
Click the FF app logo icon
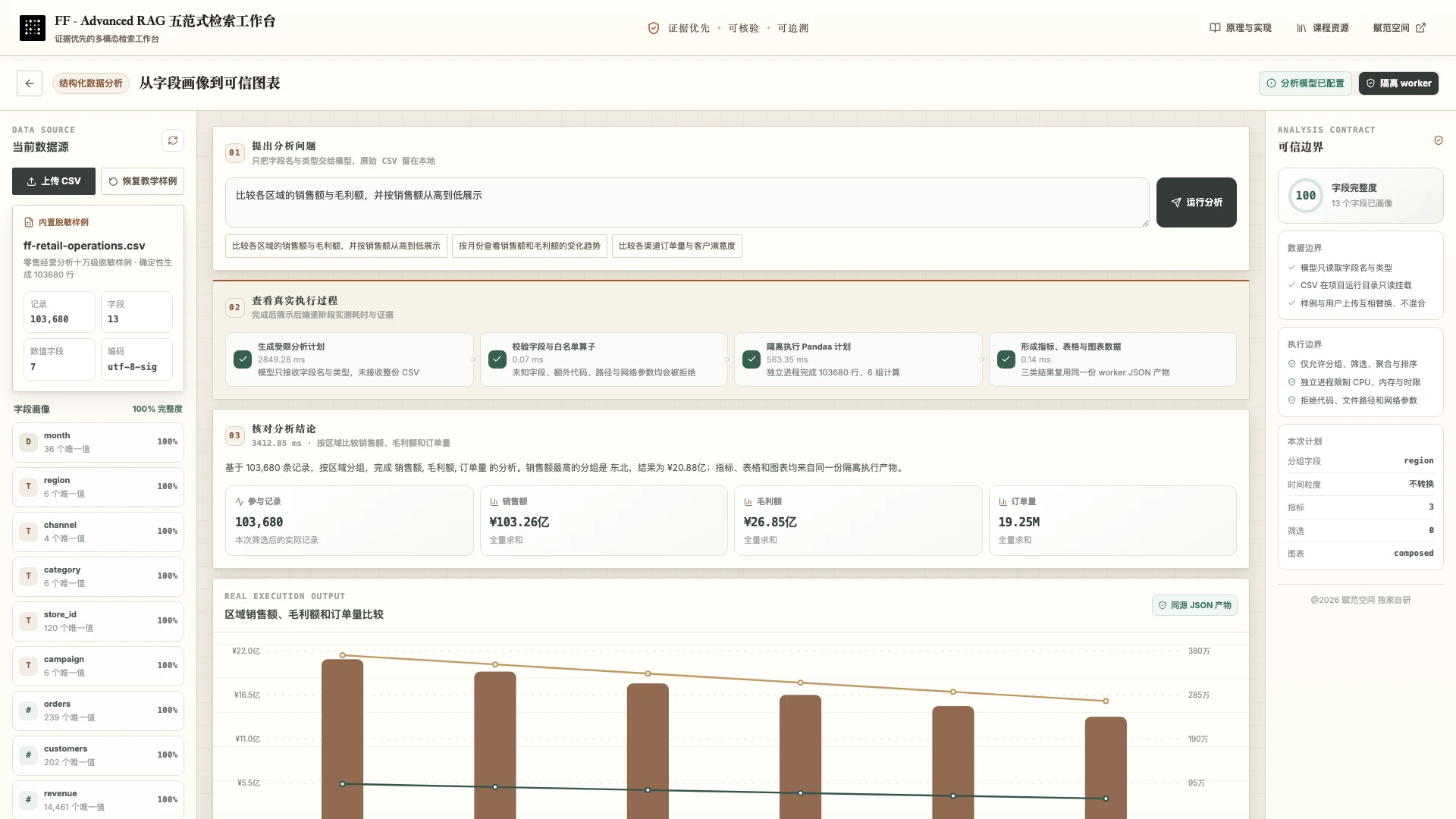pos(32,28)
